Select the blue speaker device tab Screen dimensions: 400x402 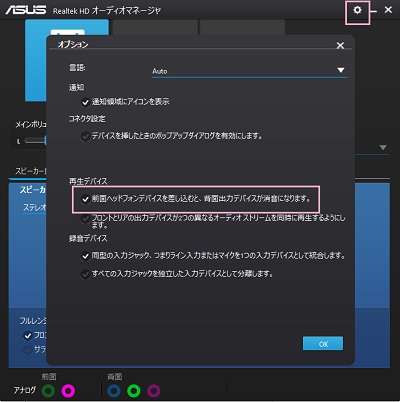pos(36,60)
